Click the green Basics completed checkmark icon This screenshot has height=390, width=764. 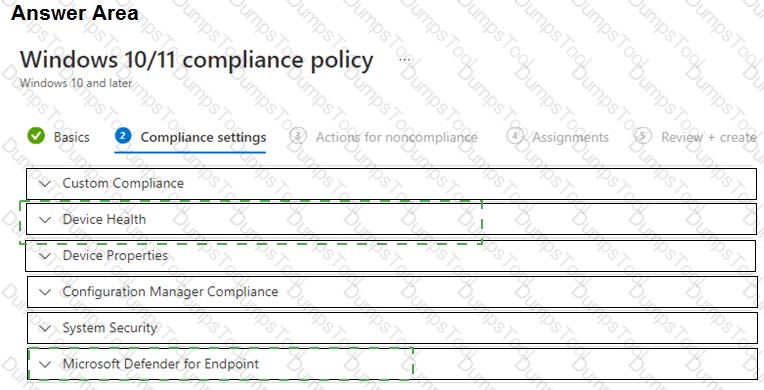[36, 136]
